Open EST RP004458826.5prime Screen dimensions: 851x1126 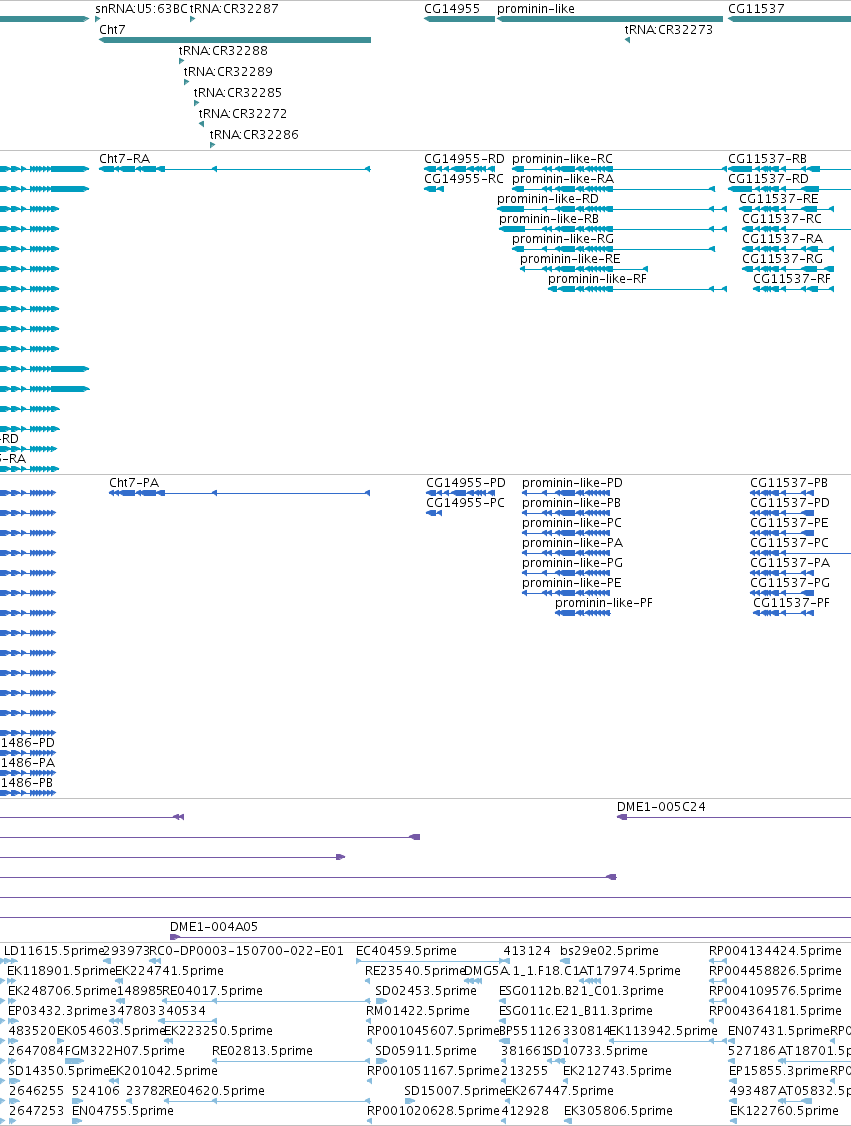[x=776, y=971]
